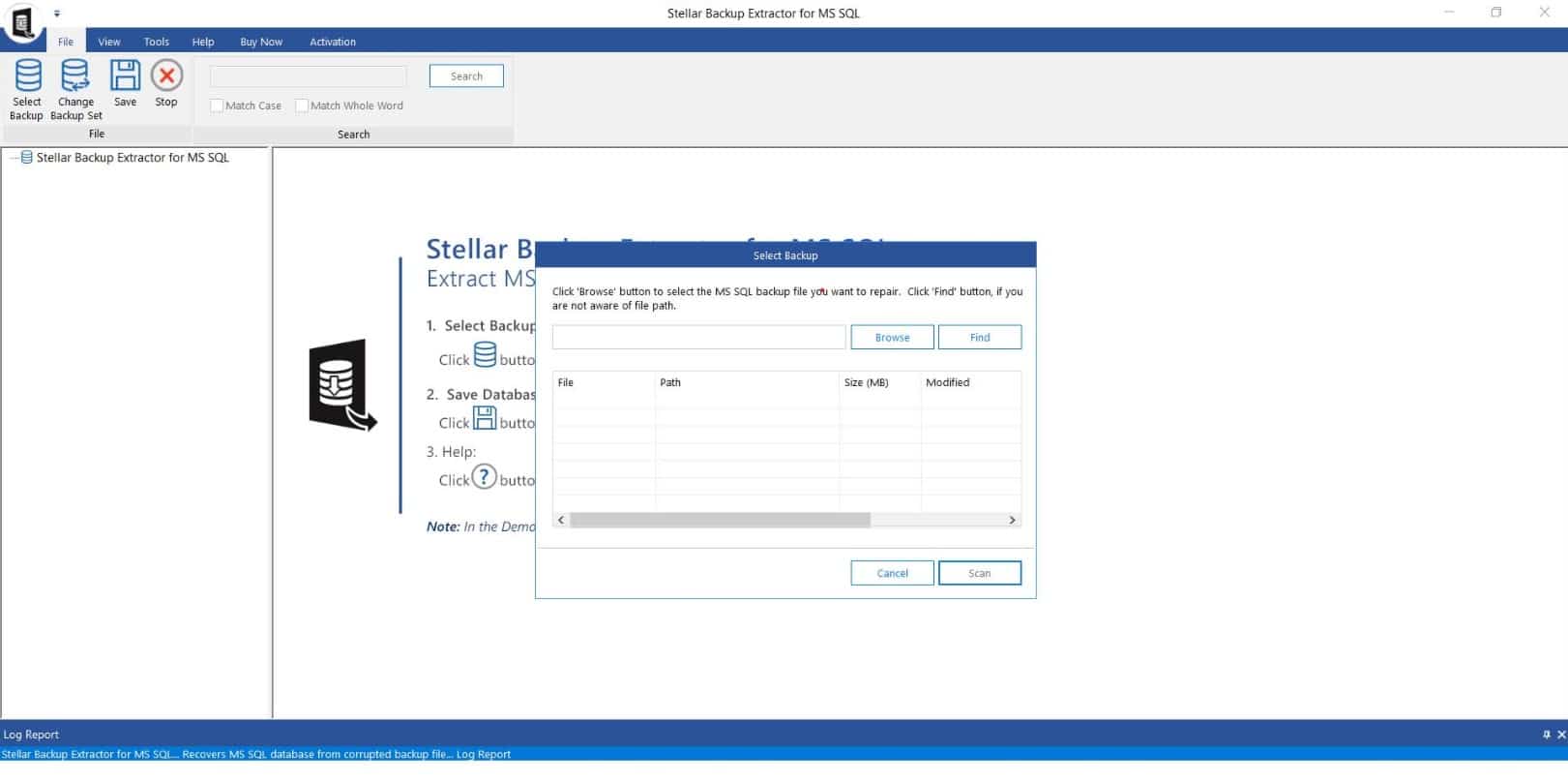Click the horizontal scrollbar thumb in dialog
1568x781 pixels.
pos(720,520)
